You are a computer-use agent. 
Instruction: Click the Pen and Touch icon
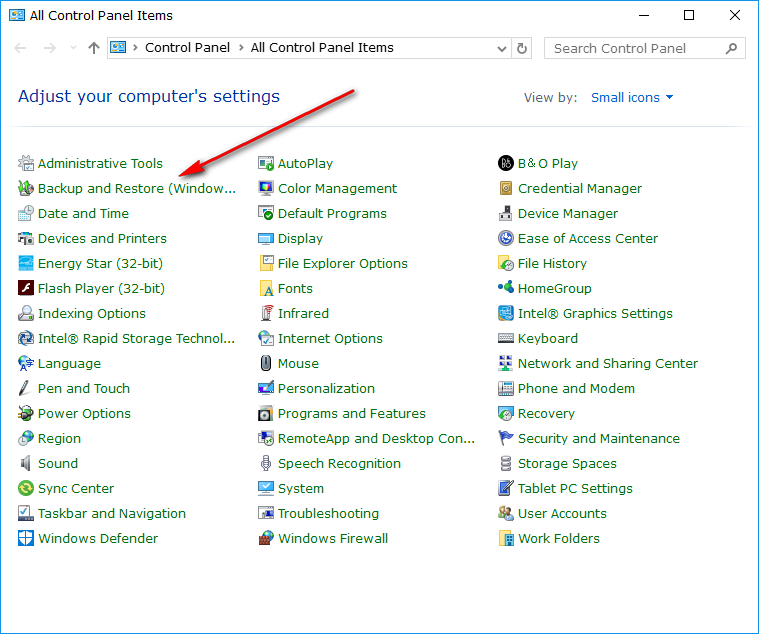[26, 389]
